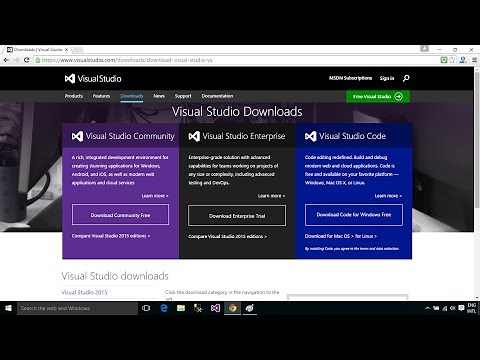The image size is (480, 360).
Task: Open the News nav item
Action: coord(159,96)
